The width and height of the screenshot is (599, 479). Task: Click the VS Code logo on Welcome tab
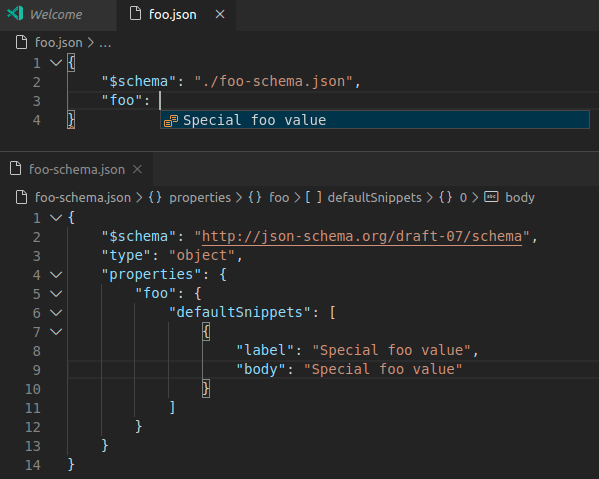tap(15, 14)
